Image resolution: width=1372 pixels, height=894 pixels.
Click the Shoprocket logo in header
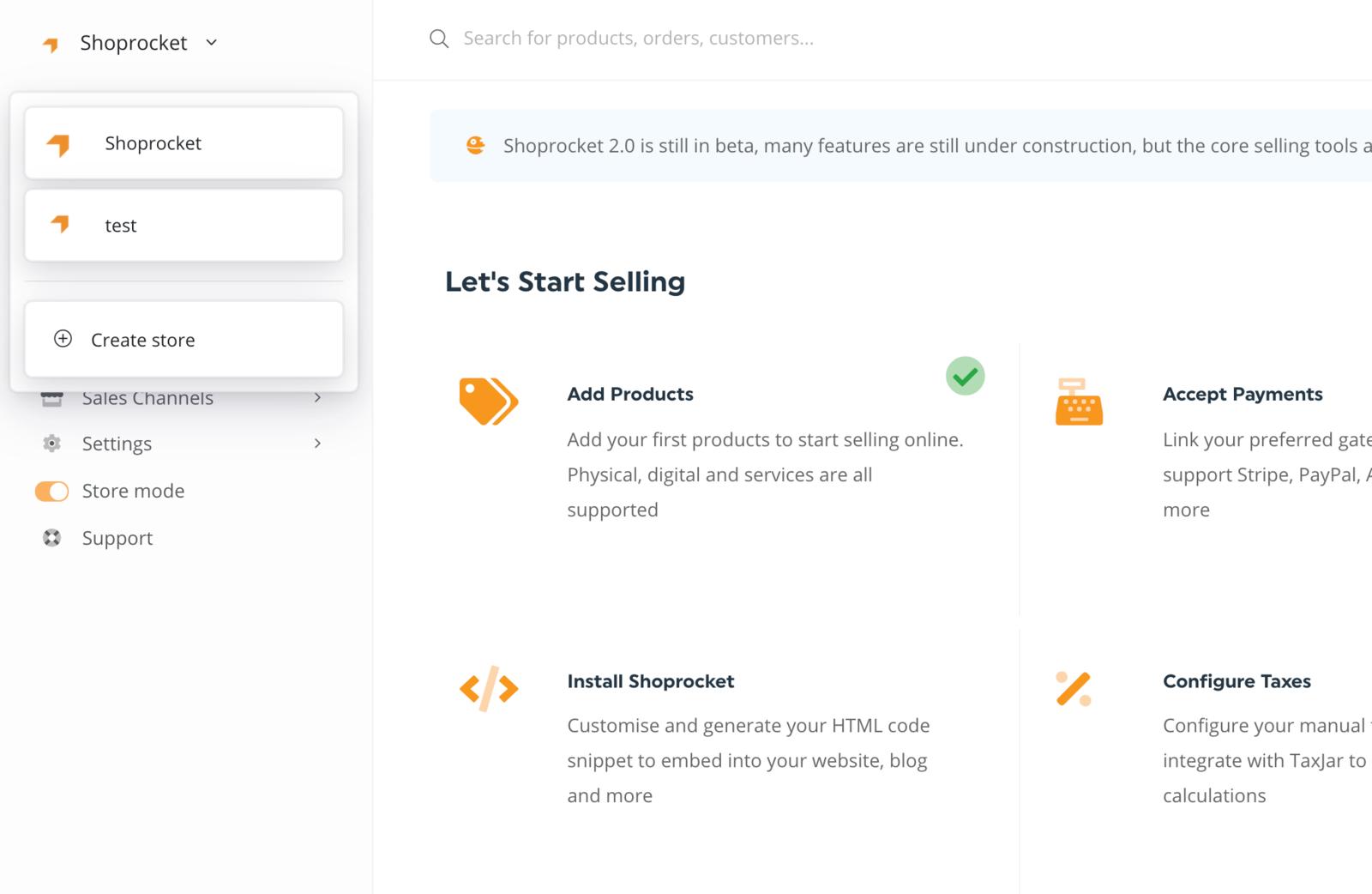coord(51,45)
